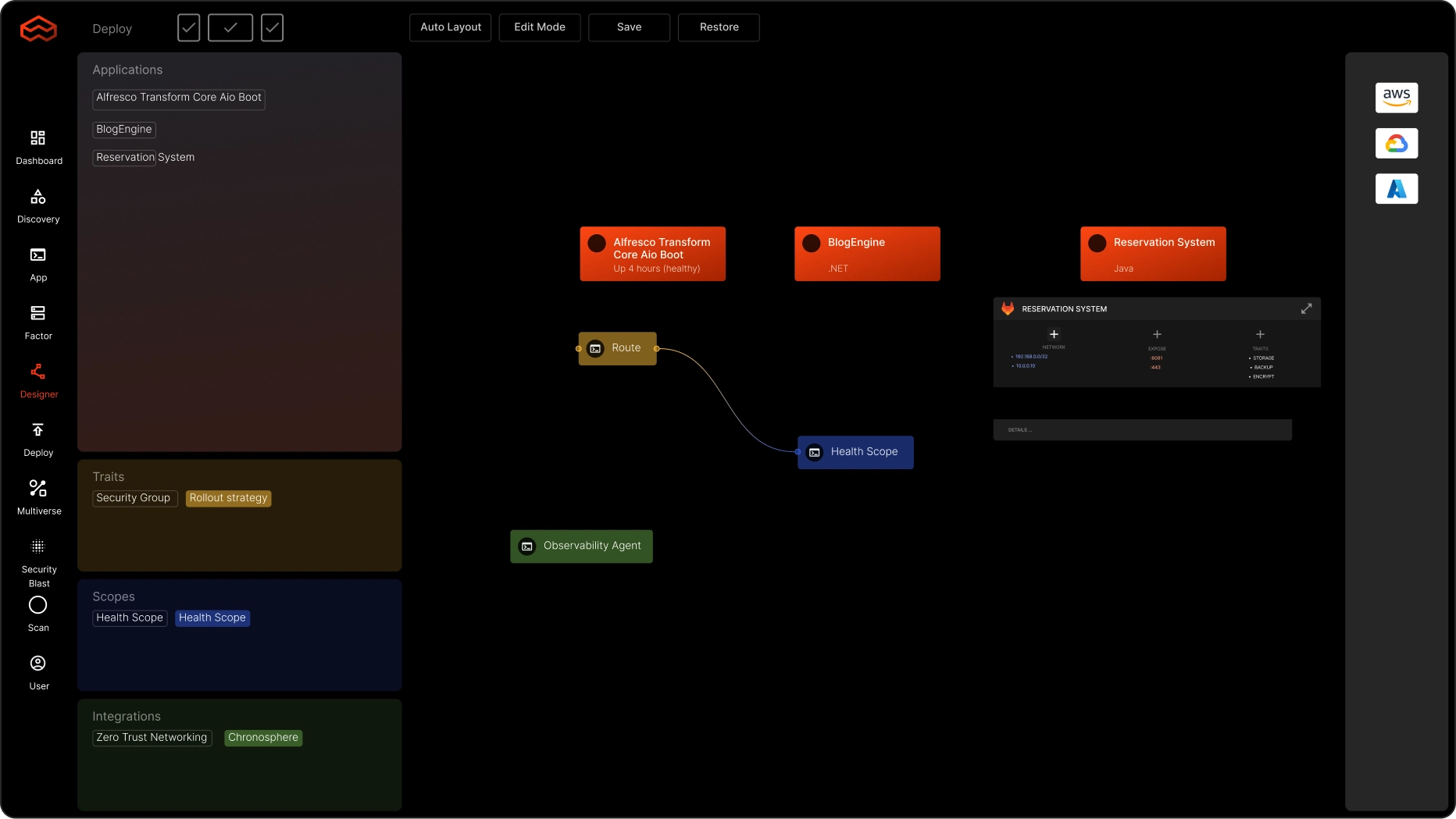Click the STORAGE trait entry

1263,358
